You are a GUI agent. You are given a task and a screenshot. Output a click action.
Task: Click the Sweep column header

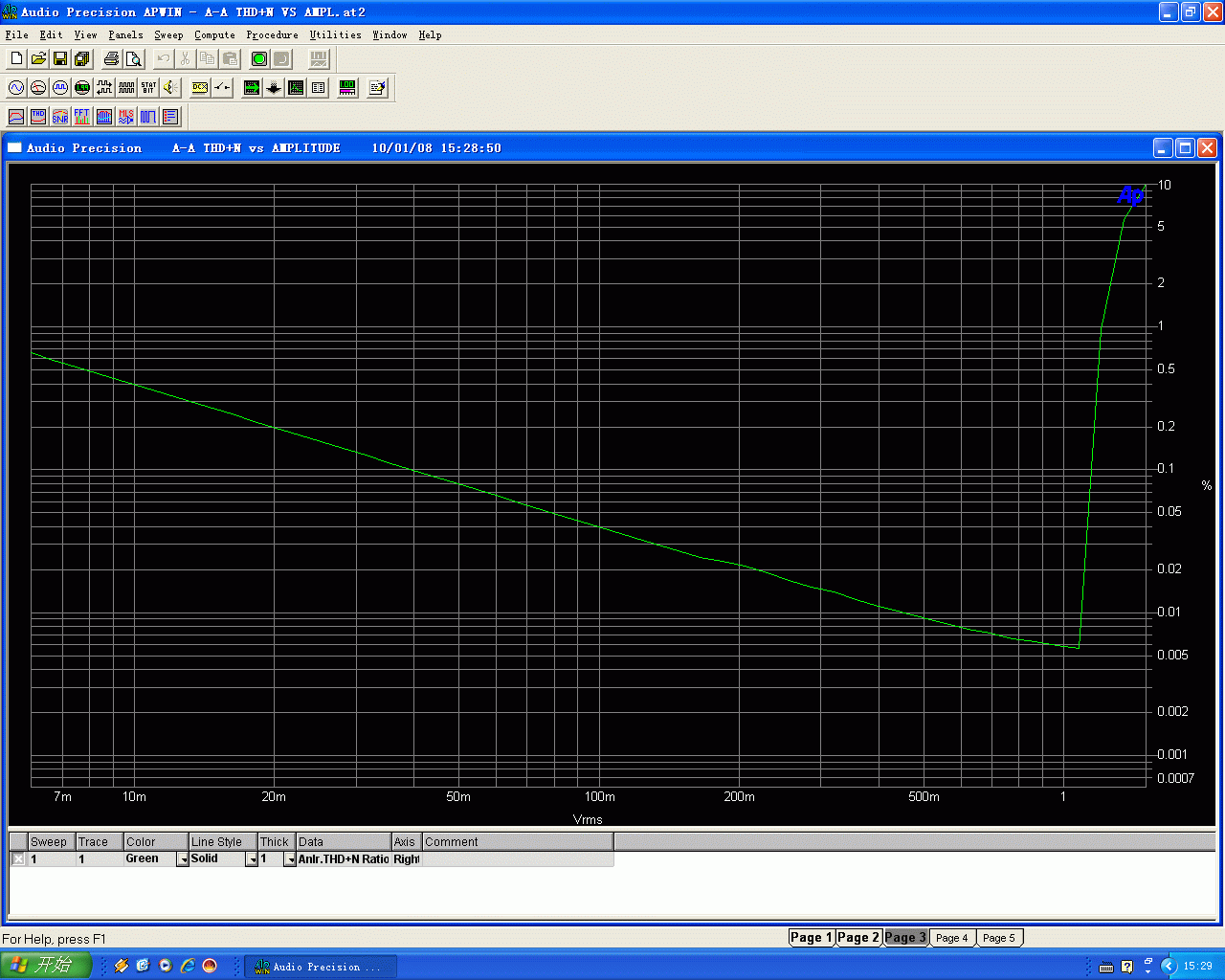pyautogui.click(x=52, y=842)
